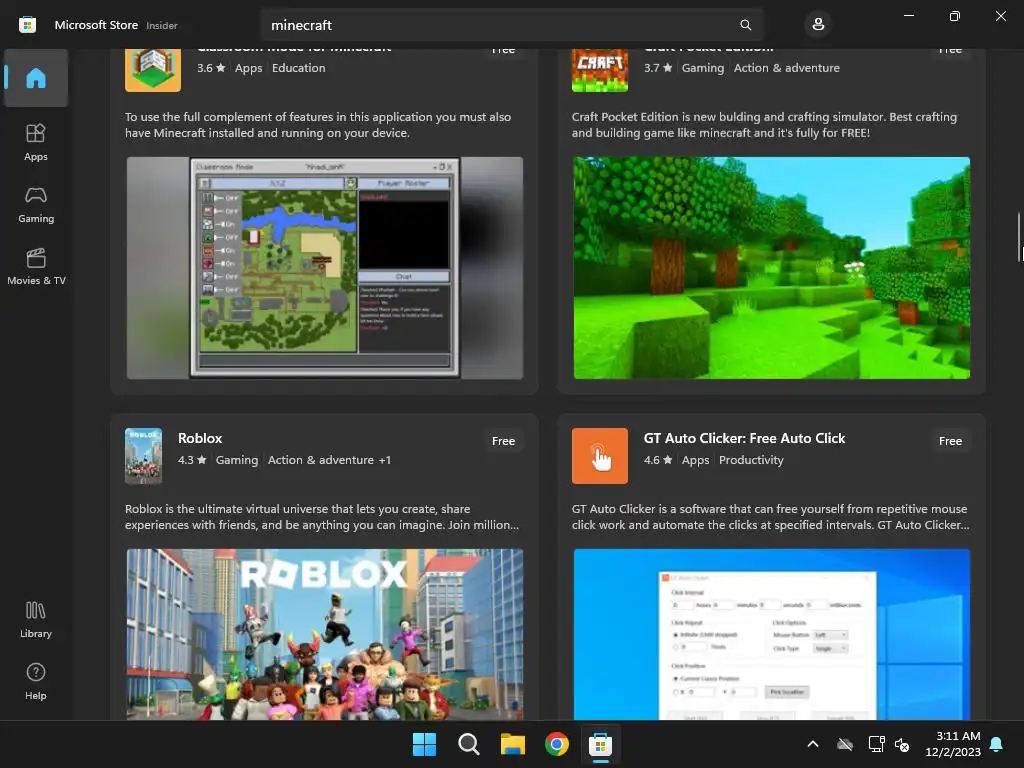Select the GT Auto Clicker: Free Auto Click title
The image size is (1024, 768).
tap(744, 438)
